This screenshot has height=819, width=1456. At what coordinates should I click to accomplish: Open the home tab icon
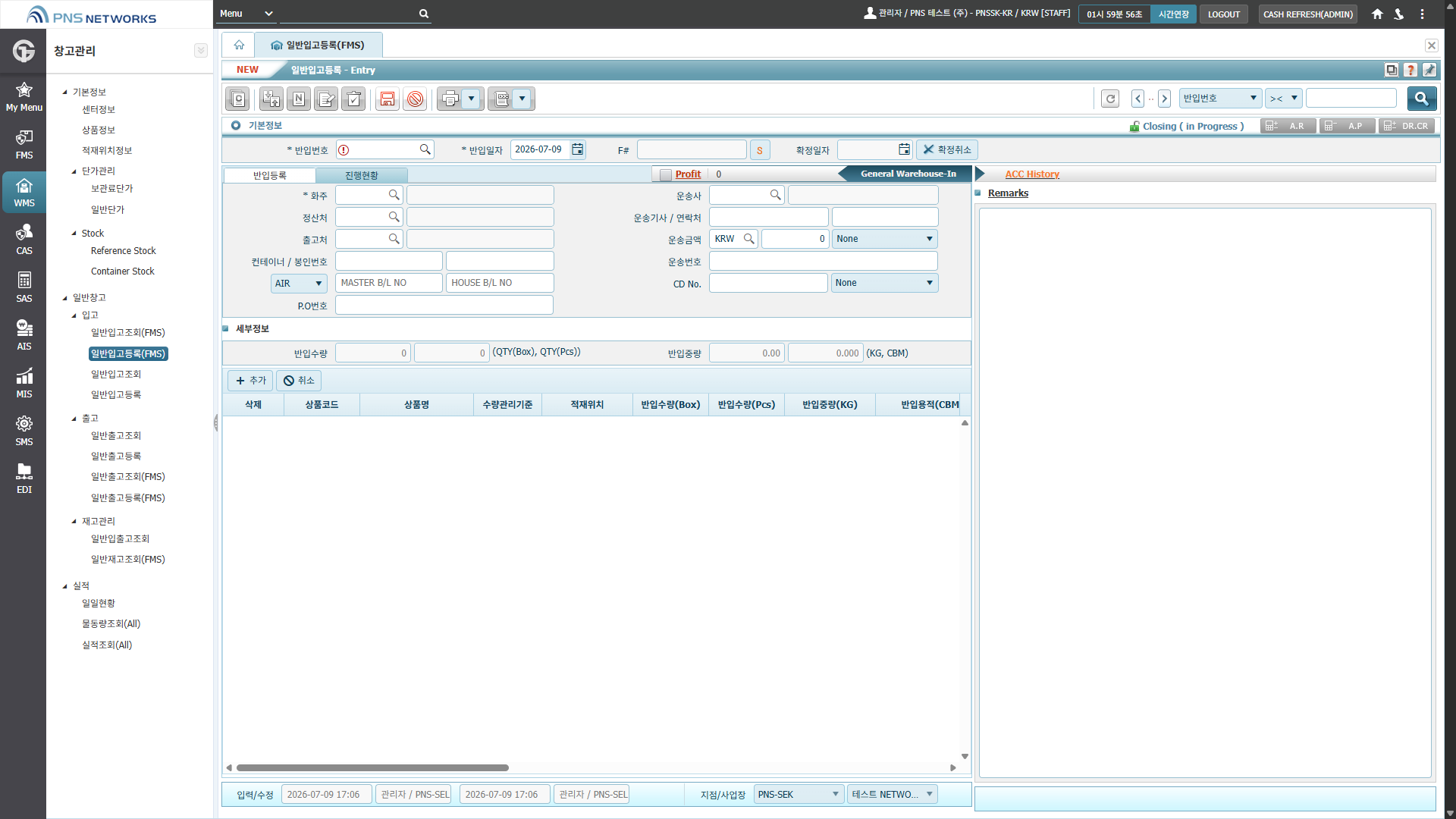(239, 45)
